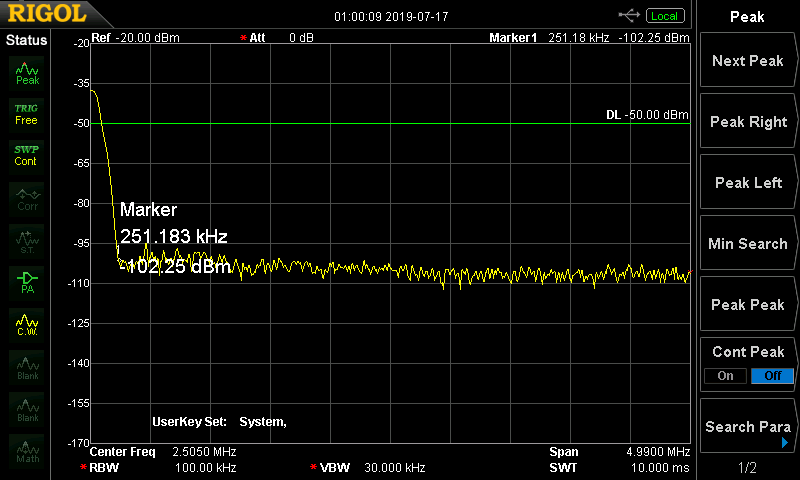Select the TRIG Free status icon
800x480 pixels.
[x=27, y=115]
